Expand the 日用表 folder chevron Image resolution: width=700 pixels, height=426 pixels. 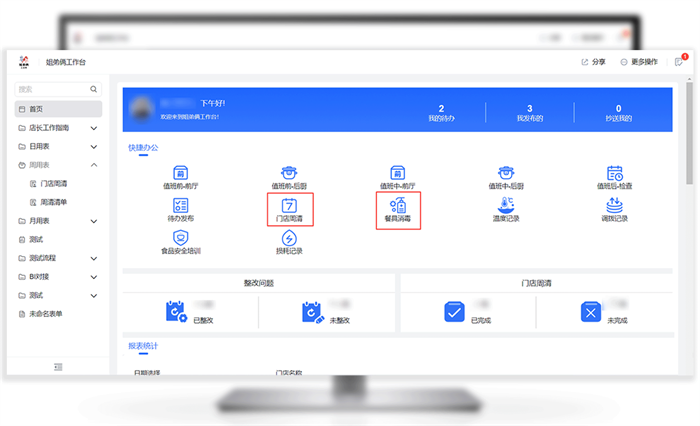pyautogui.click(x=94, y=146)
